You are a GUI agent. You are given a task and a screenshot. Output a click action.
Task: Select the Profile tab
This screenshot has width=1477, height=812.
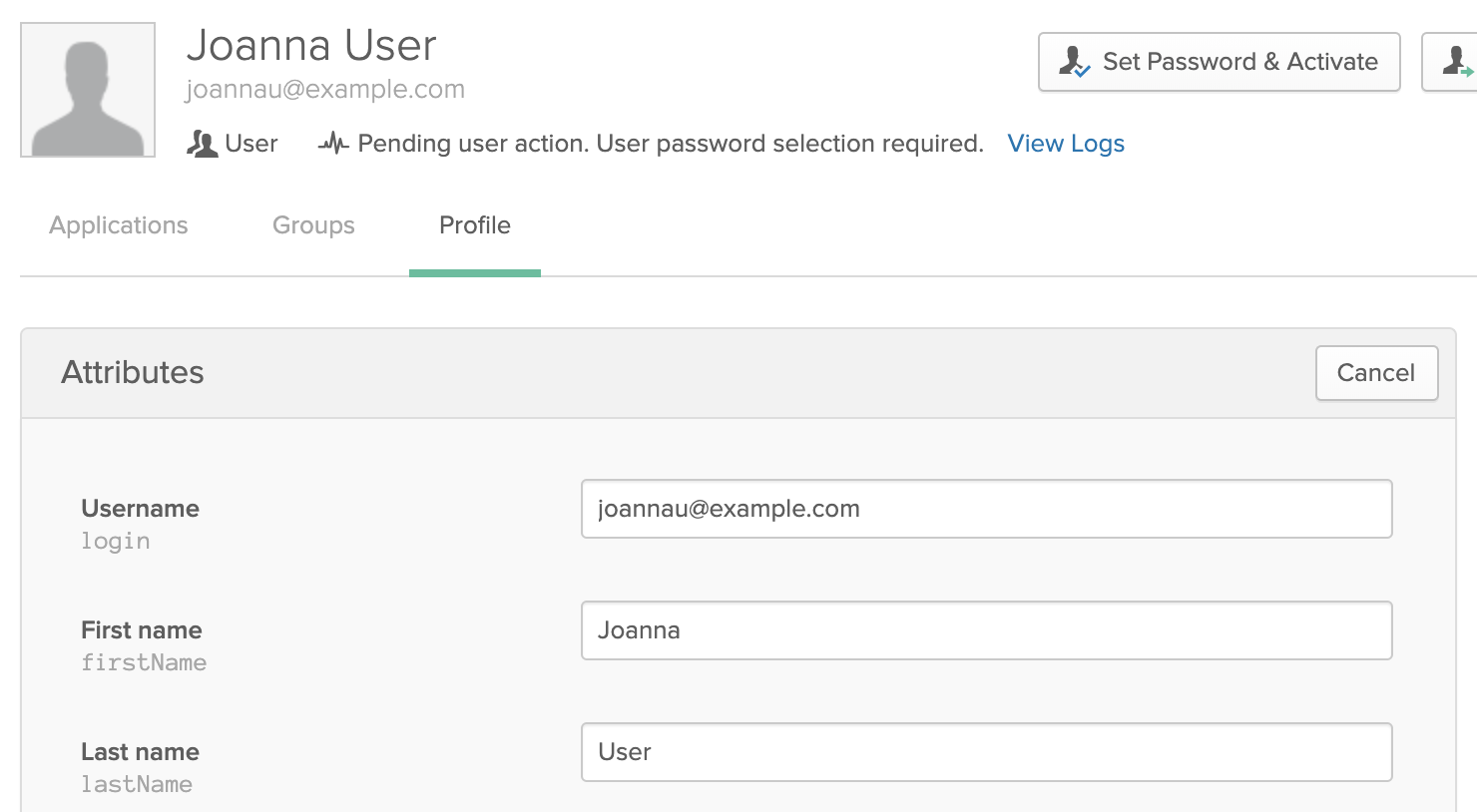[x=475, y=225]
